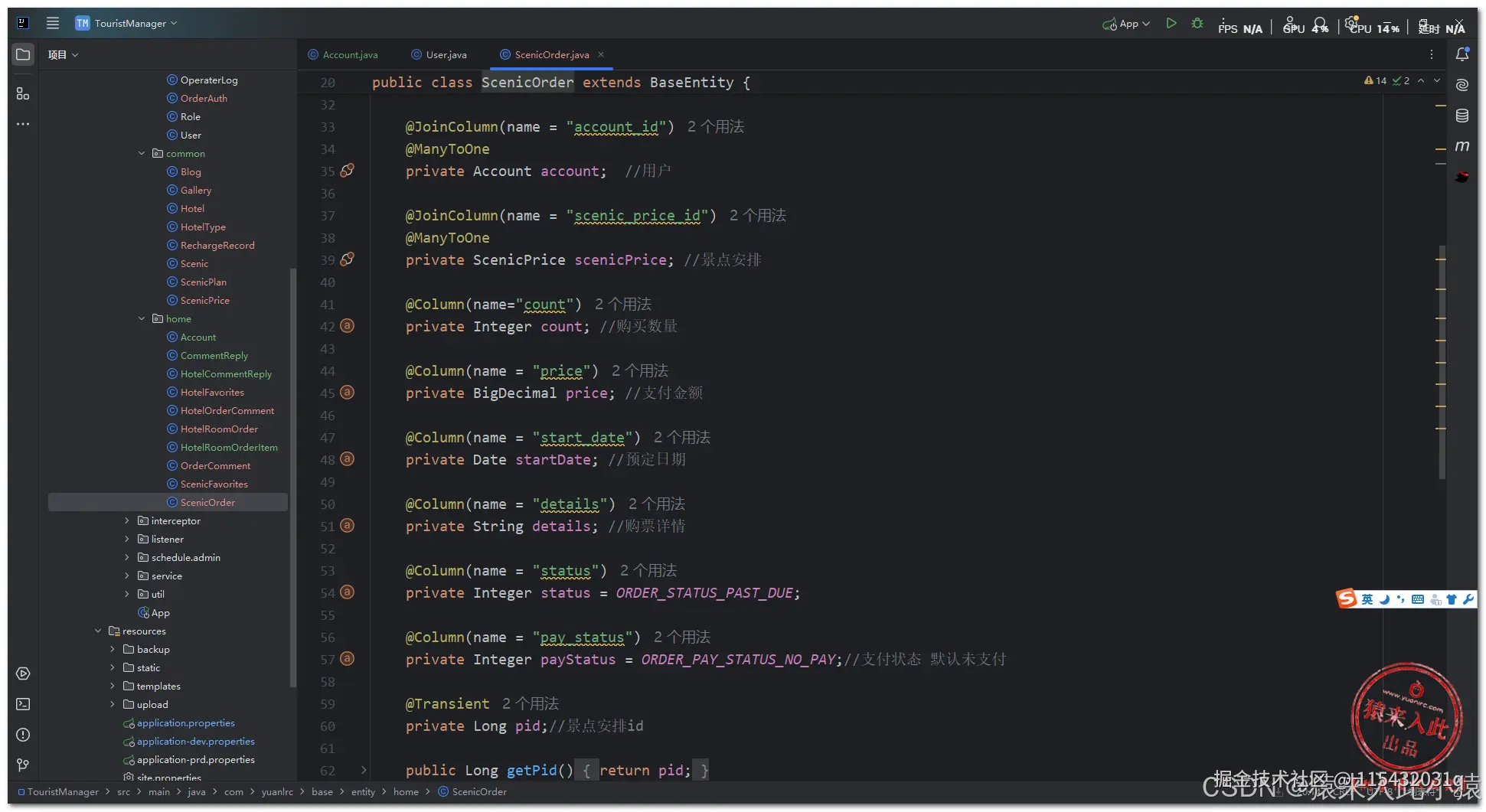This screenshot has height=812, width=1486.
Task: Click the '2 个用法' hint after account_id
Action: coord(716,127)
